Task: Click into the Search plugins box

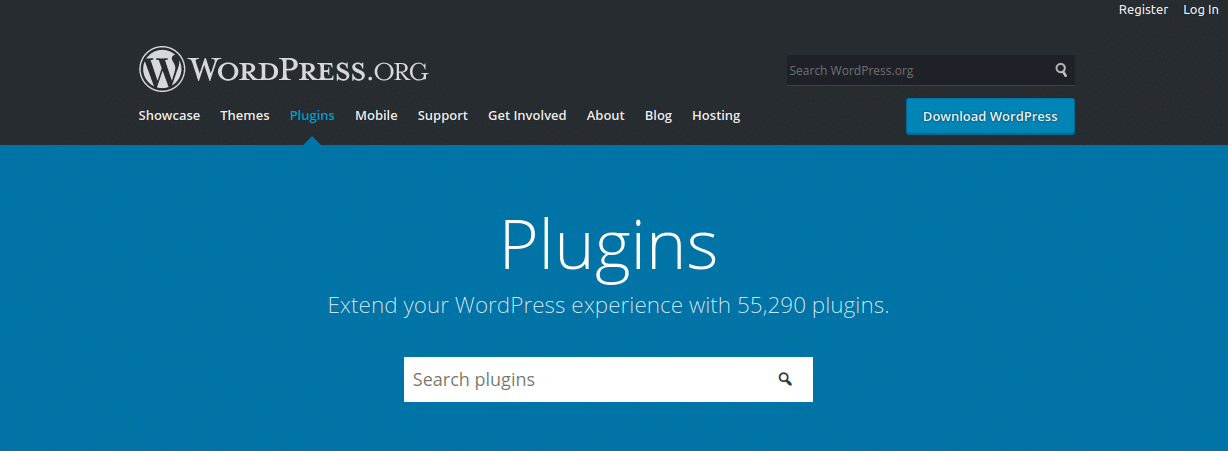Action: coord(585,380)
